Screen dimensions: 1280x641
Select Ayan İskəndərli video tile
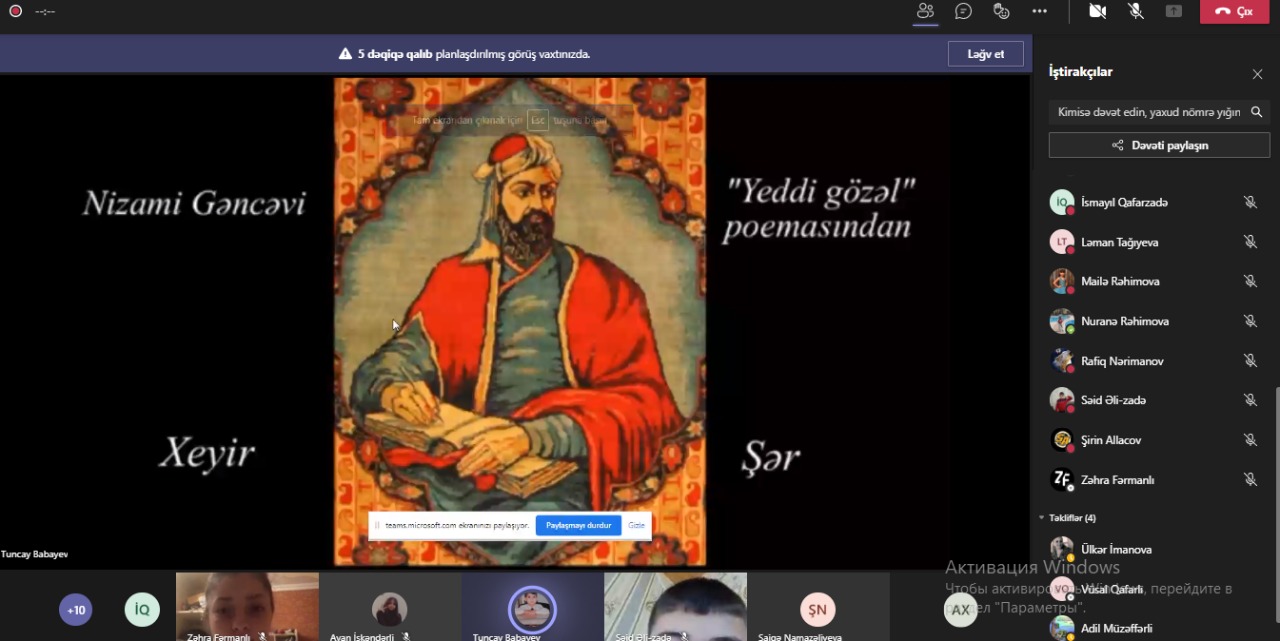coord(390,607)
